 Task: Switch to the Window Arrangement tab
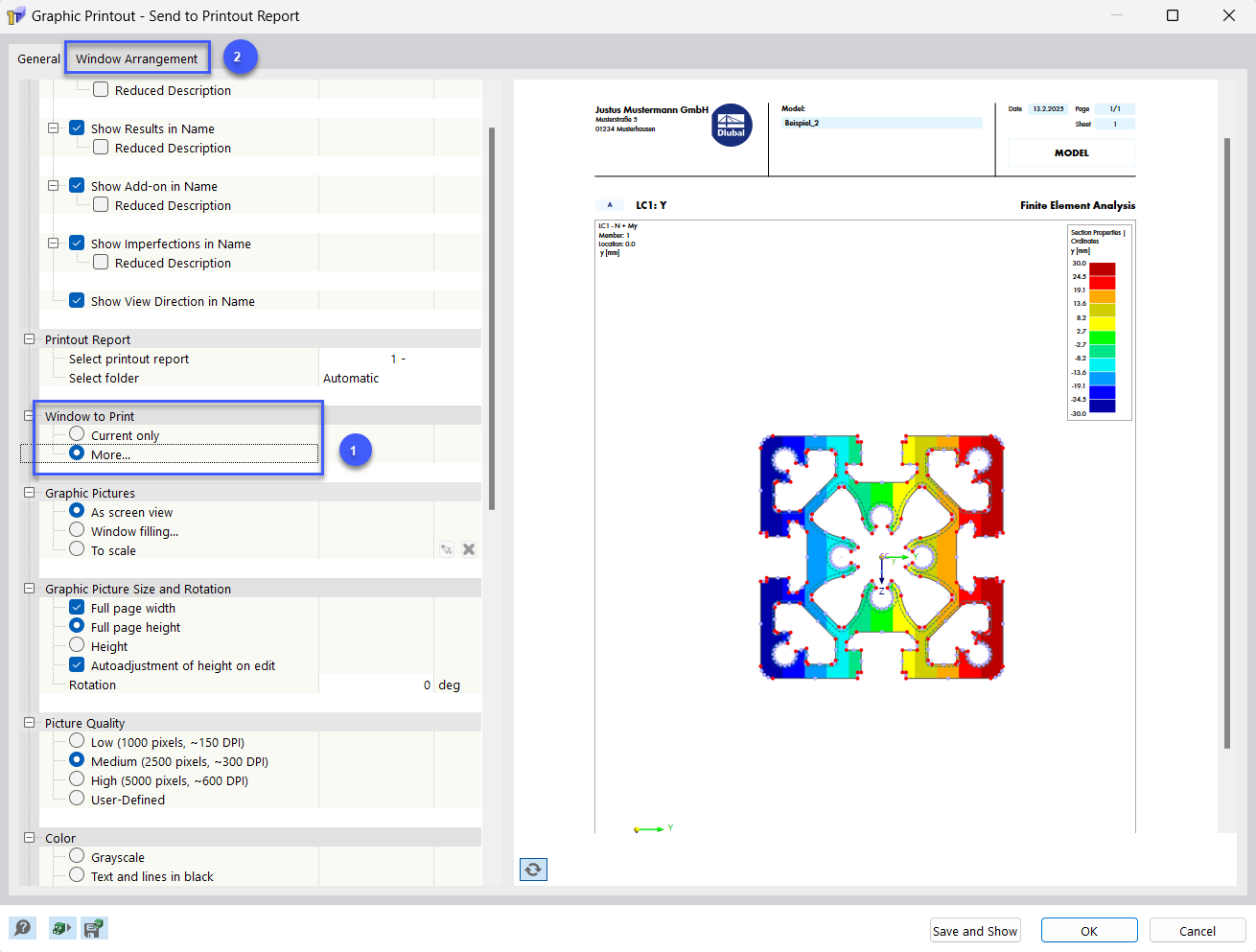point(137,58)
